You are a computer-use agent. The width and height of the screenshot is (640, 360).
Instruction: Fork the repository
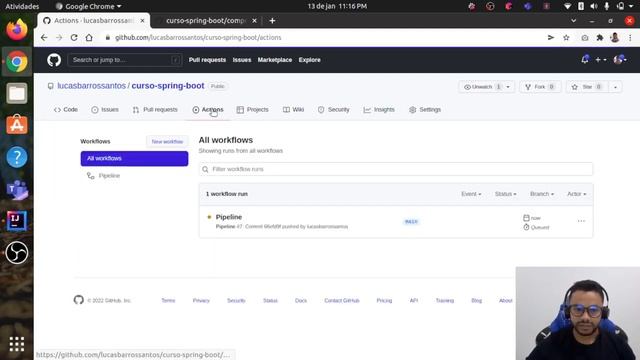(540, 87)
